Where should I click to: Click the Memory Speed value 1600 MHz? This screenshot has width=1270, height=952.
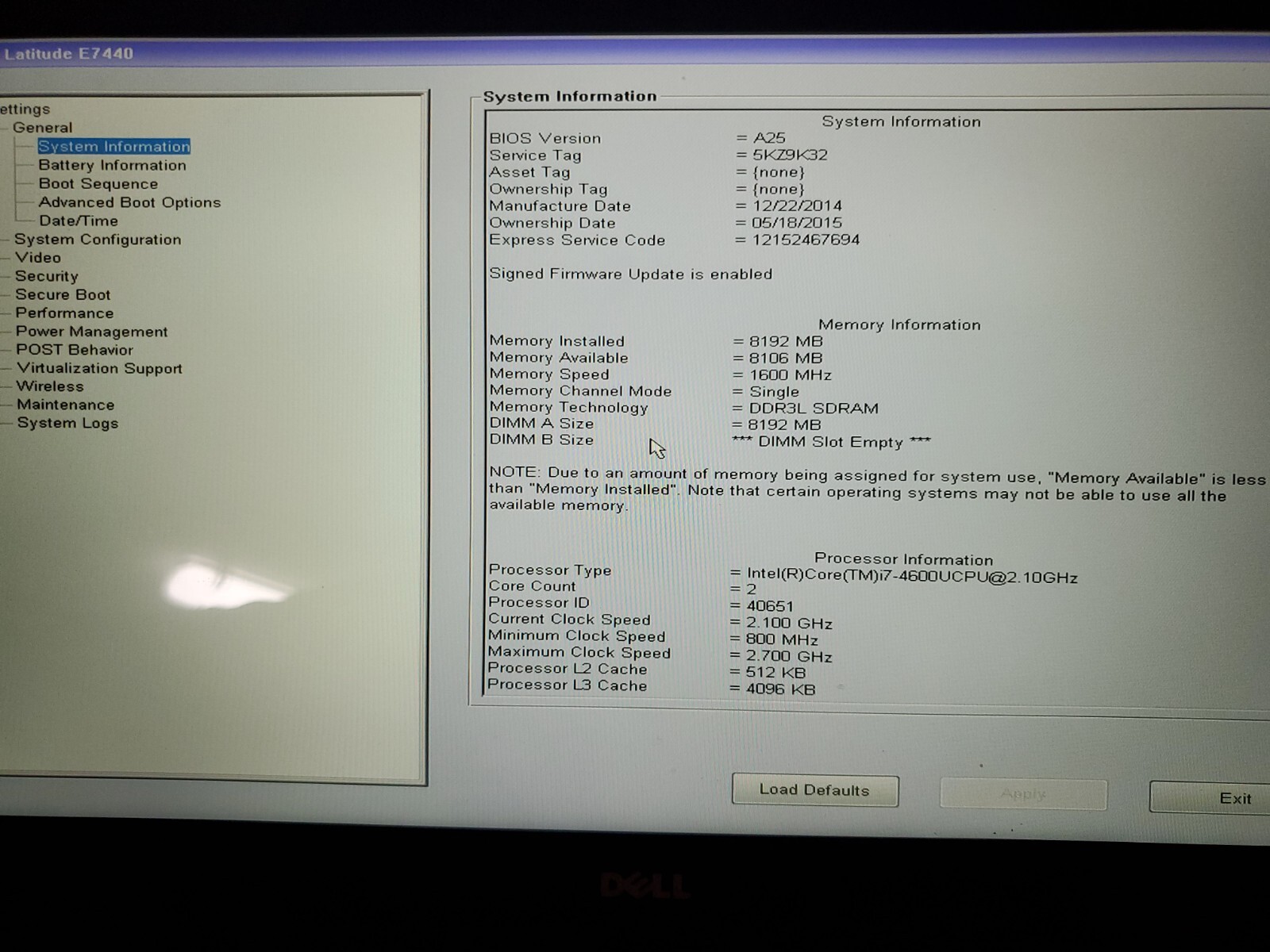point(790,375)
